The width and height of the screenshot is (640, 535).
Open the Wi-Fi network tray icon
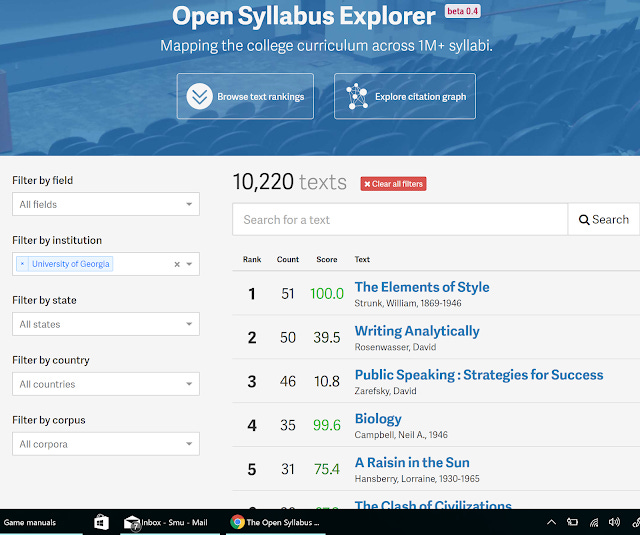(x=594, y=522)
